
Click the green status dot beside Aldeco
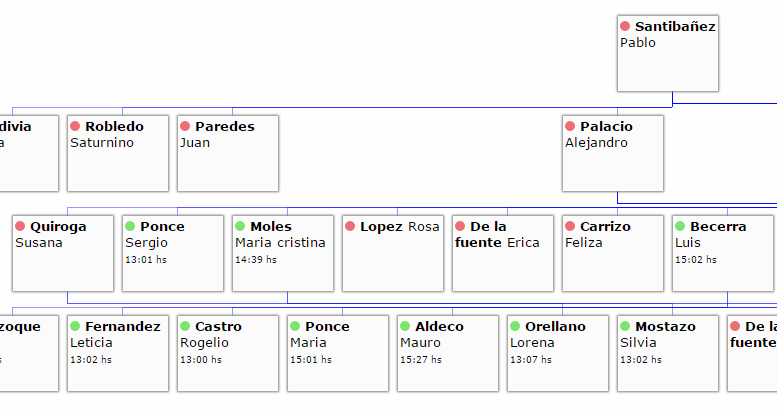(405, 326)
